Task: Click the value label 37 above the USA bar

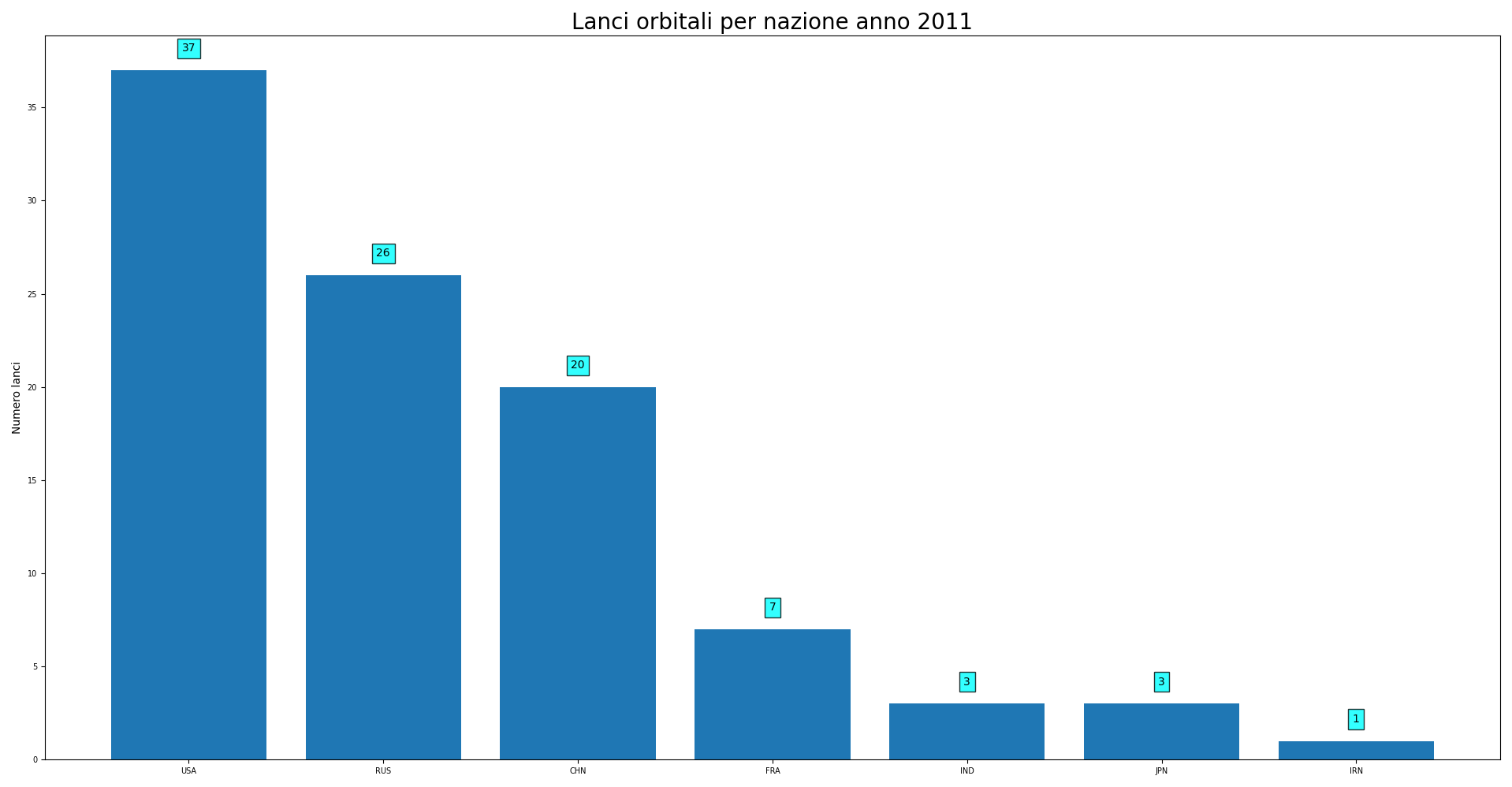Action: coord(188,48)
